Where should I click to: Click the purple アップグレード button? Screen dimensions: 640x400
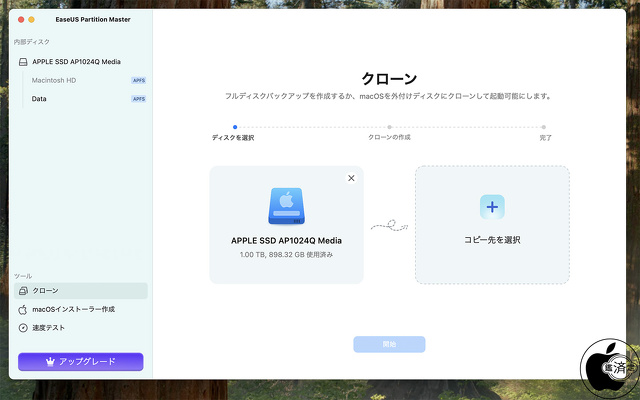pyautogui.click(x=81, y=362)
